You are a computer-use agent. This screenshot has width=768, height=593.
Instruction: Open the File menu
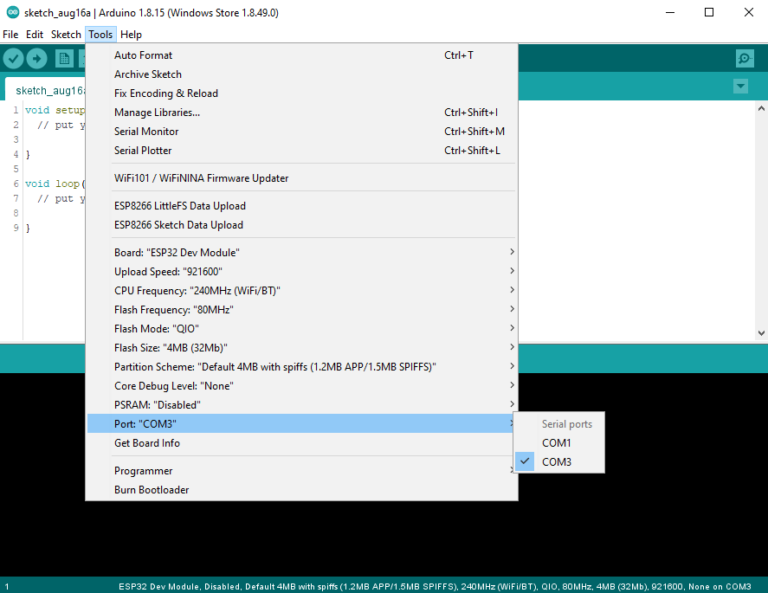[x=11, y=34]
